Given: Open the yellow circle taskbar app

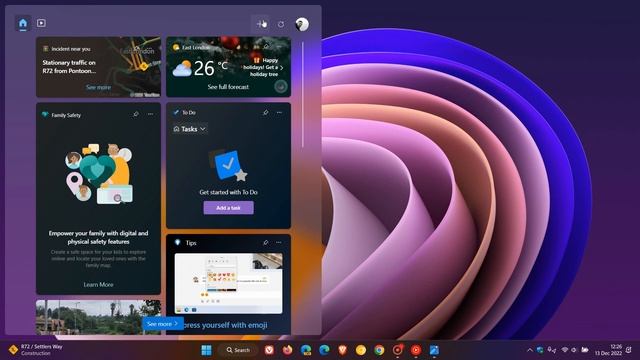Looking at the screenshot, I should (x=361, y=350).
